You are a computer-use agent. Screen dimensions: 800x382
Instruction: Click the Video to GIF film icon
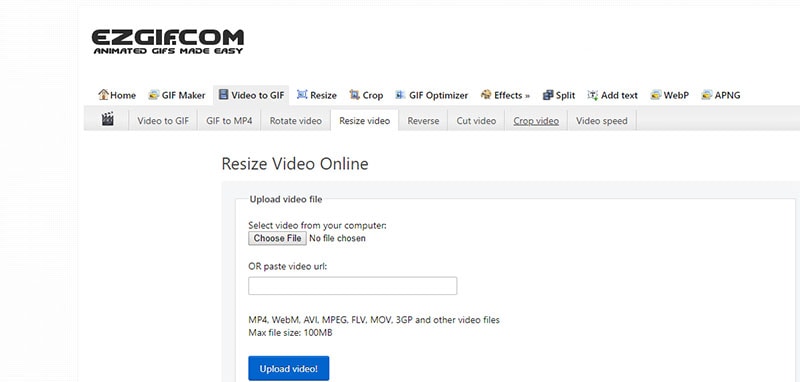click(223, 94)
